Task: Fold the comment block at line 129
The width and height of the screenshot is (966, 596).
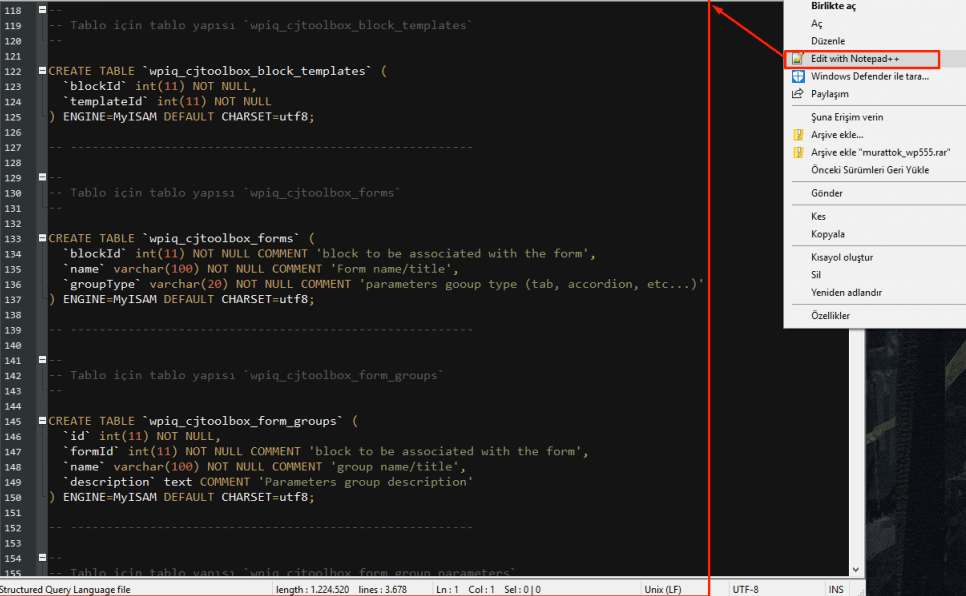Action: click(x=42, y=177)
